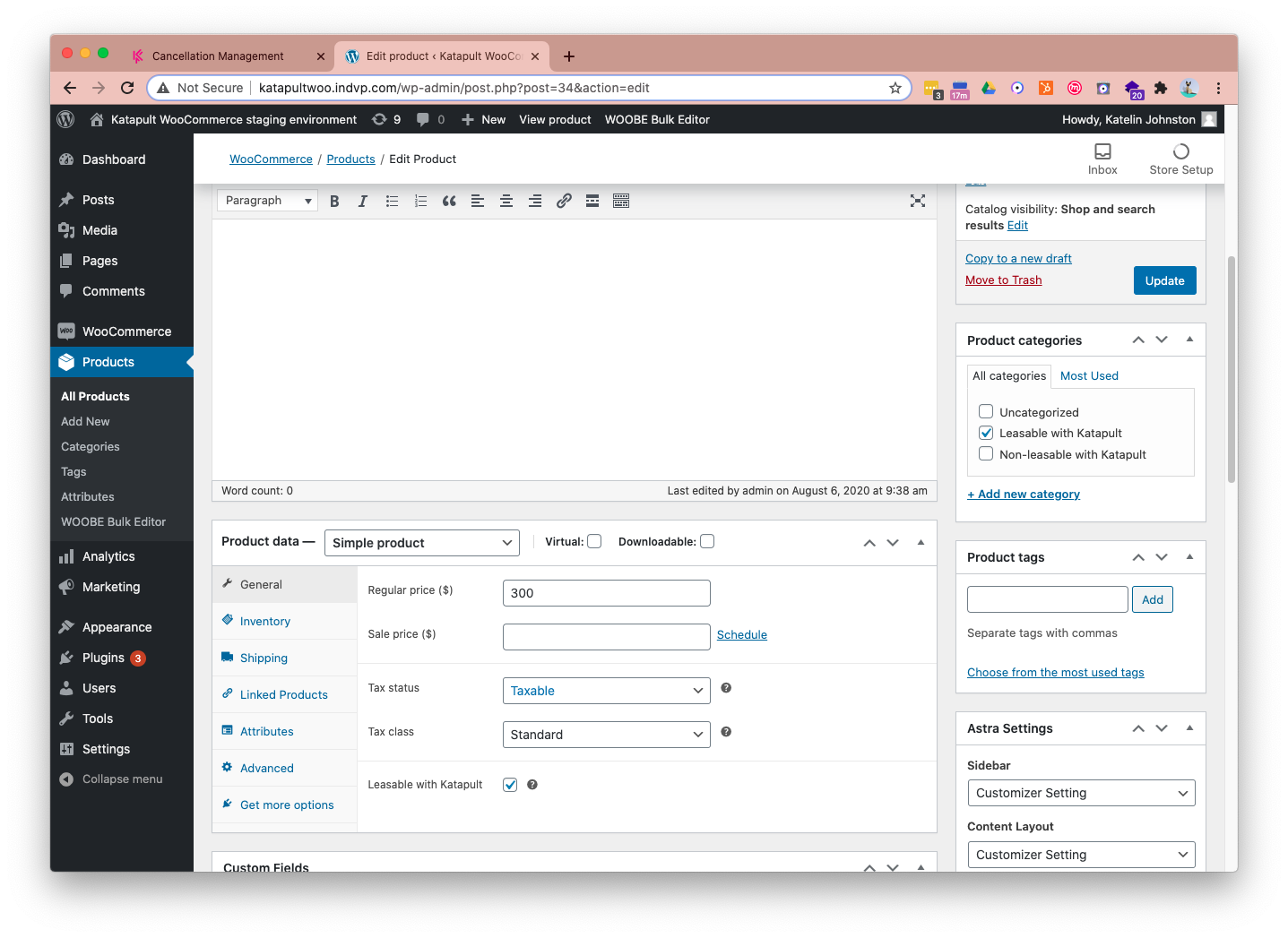This screenshot has width=1288, height=938.
Task: Uncheck Leasable with Katapult category
Action: point(986,433)
